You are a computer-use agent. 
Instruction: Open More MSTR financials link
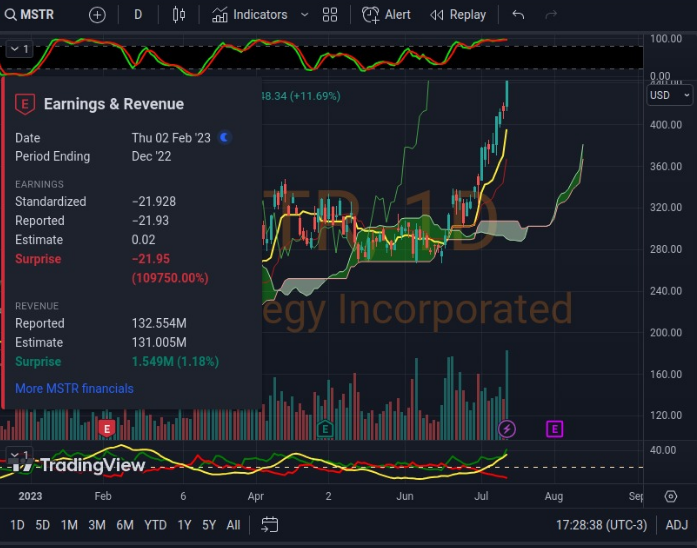[x=74, y=388]
